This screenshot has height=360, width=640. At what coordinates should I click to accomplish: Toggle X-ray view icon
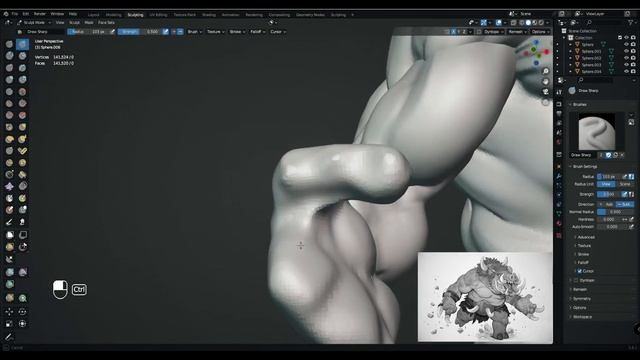[x=513, y=23]
